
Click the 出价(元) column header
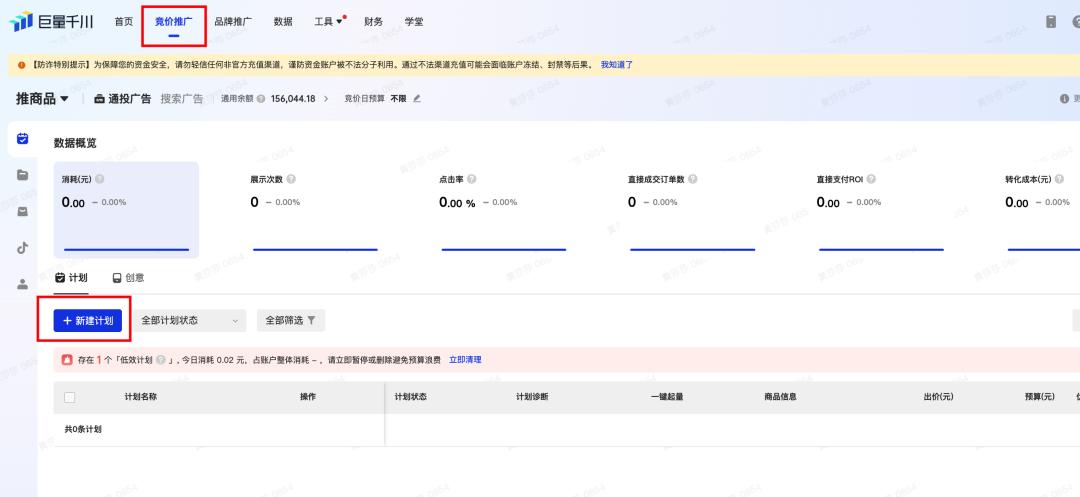click(938, 397)
